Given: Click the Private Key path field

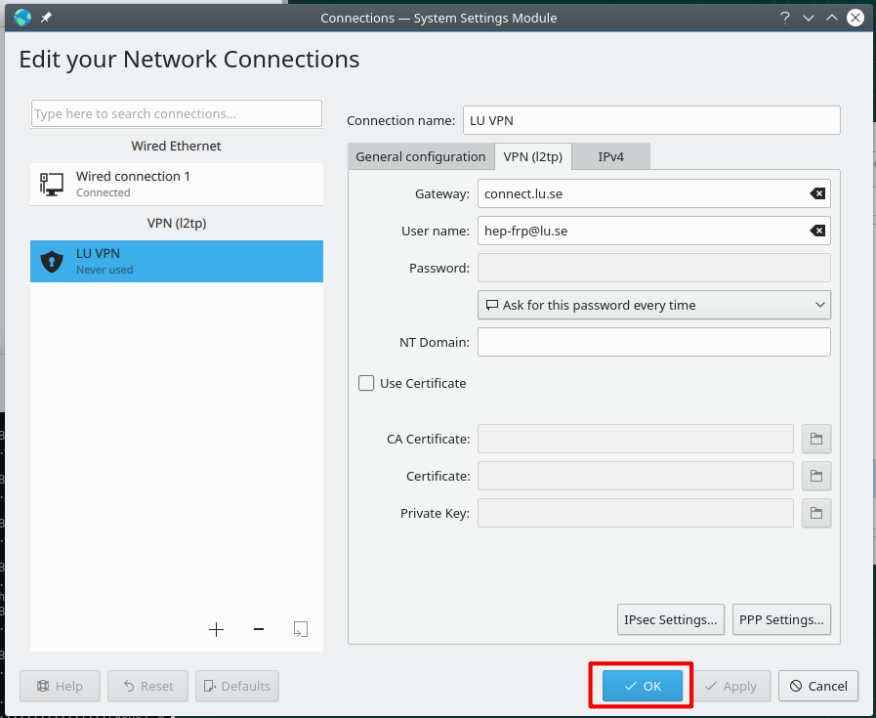Looking at the screenshot, I should [x=635, y=513].
